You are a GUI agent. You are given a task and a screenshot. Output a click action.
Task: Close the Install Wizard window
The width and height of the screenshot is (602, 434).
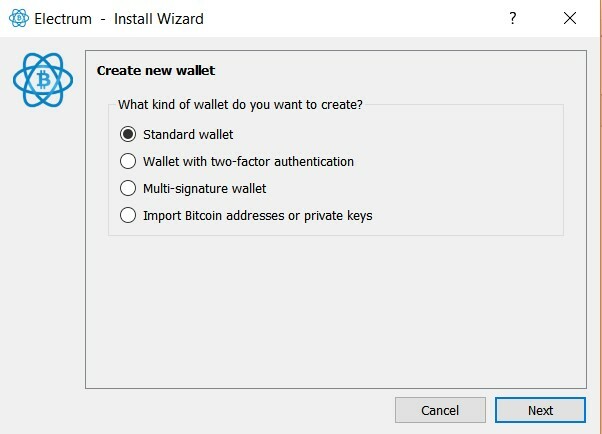(x=570, y=18)
